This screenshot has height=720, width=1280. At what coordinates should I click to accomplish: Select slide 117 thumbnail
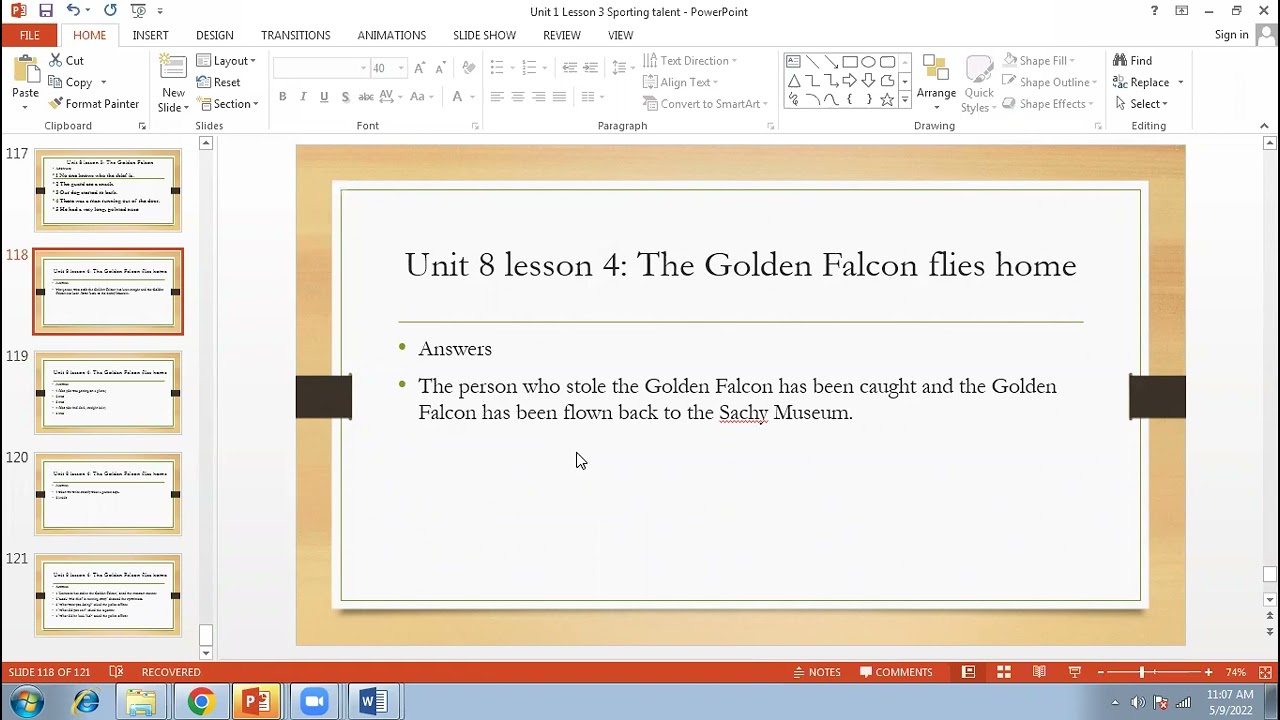108,190
